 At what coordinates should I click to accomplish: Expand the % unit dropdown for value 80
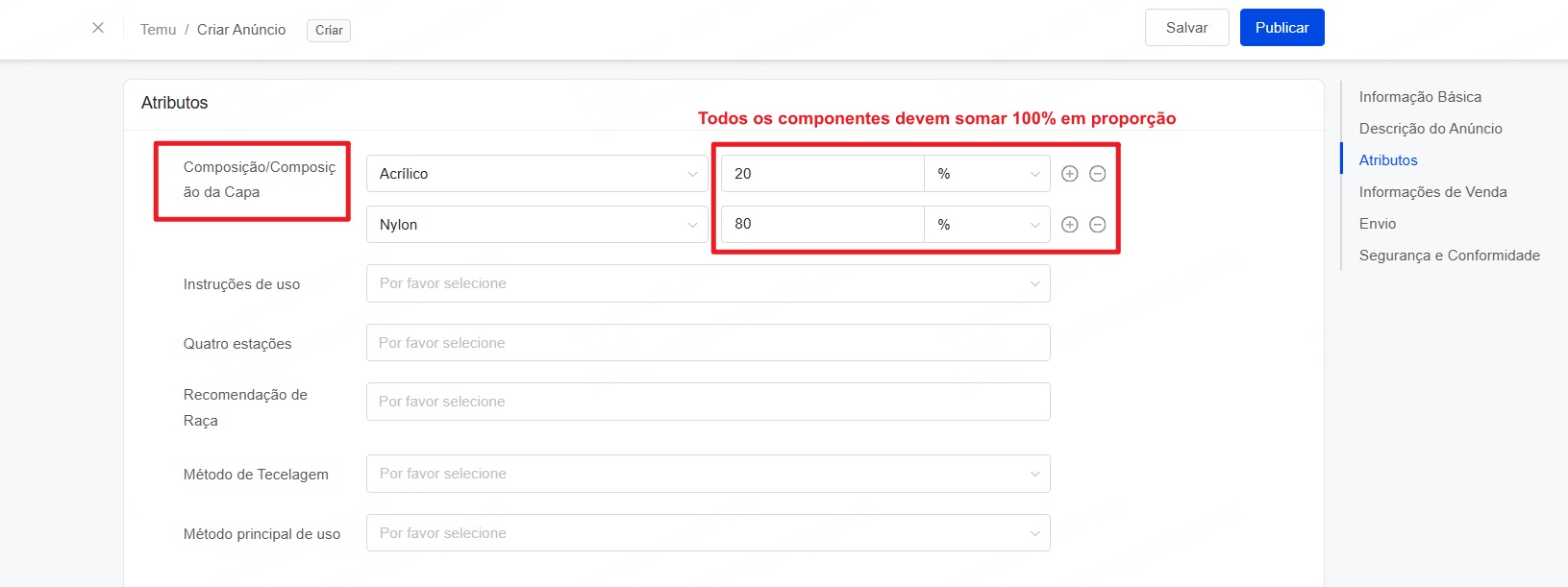(x=986, y=225)
